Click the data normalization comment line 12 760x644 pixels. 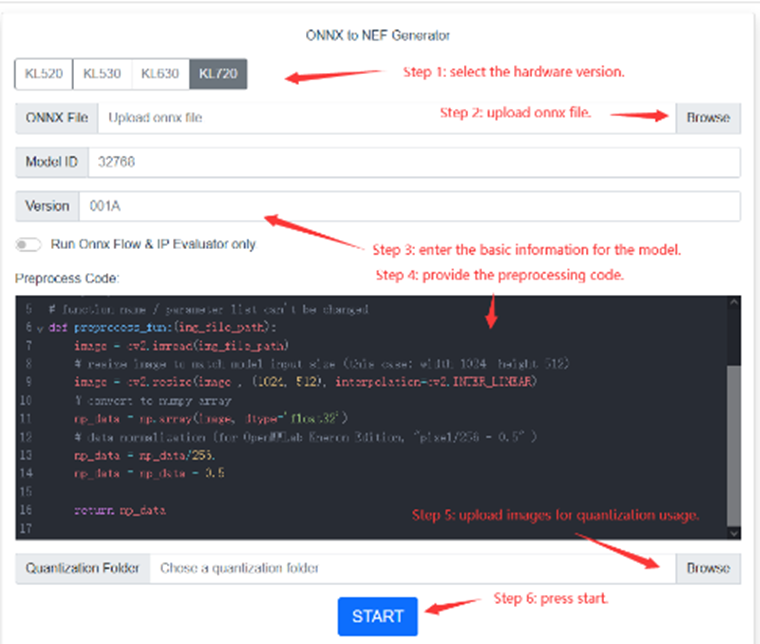pyautogui.click(x=305, y=437)
